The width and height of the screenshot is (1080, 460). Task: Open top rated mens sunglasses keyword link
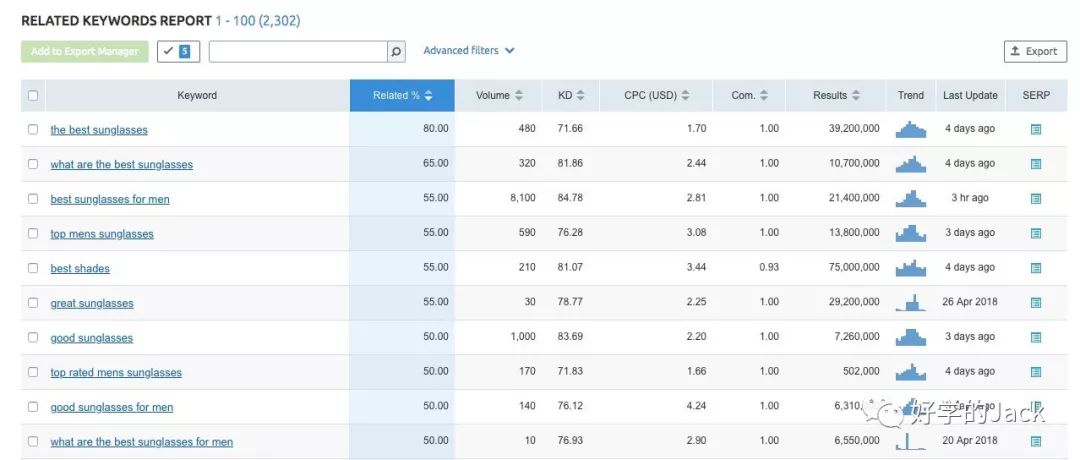click(x=116, y=373)
